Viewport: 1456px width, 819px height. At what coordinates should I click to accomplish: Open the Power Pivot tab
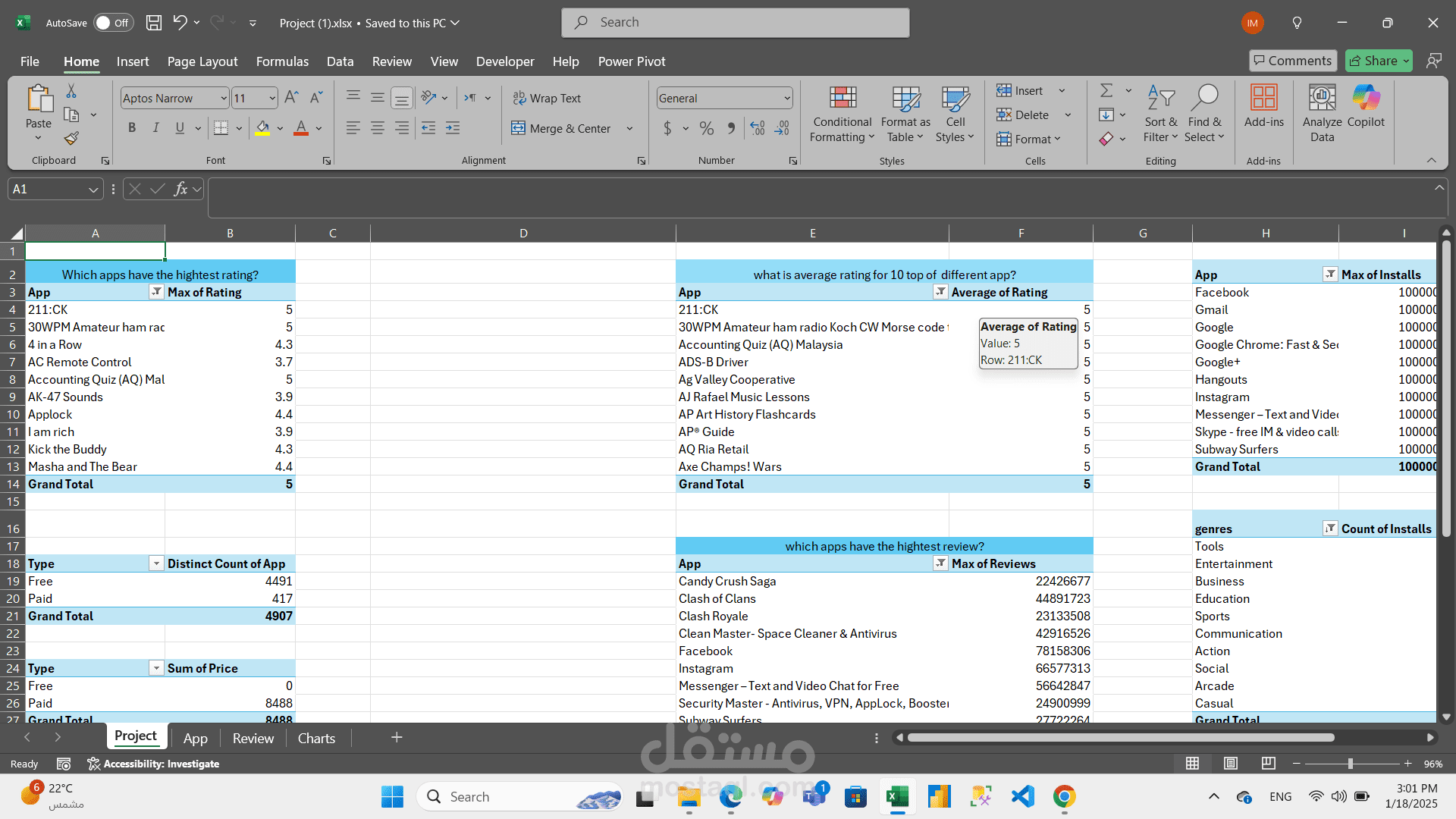click(x=632, y=61)
